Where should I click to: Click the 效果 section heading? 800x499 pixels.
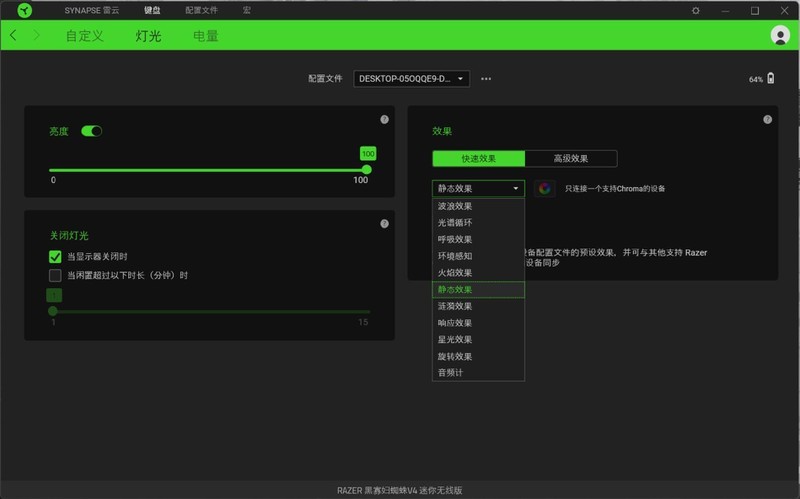pos(442,131)
